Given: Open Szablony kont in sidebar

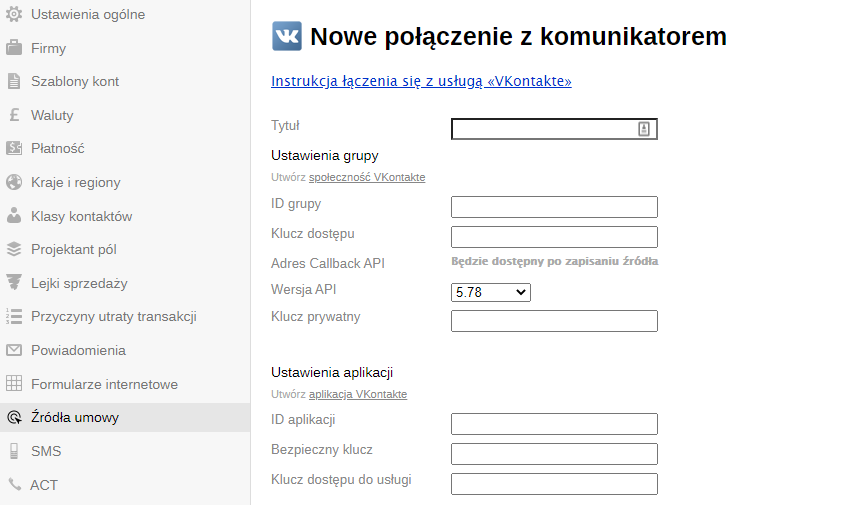Looking at the screenshot, I should point(75,81).
